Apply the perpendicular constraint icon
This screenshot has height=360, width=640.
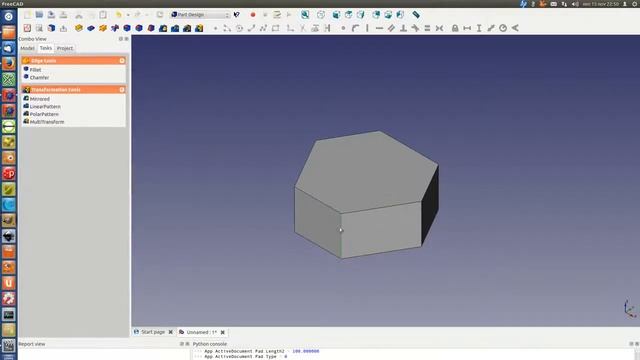[403, 28]
